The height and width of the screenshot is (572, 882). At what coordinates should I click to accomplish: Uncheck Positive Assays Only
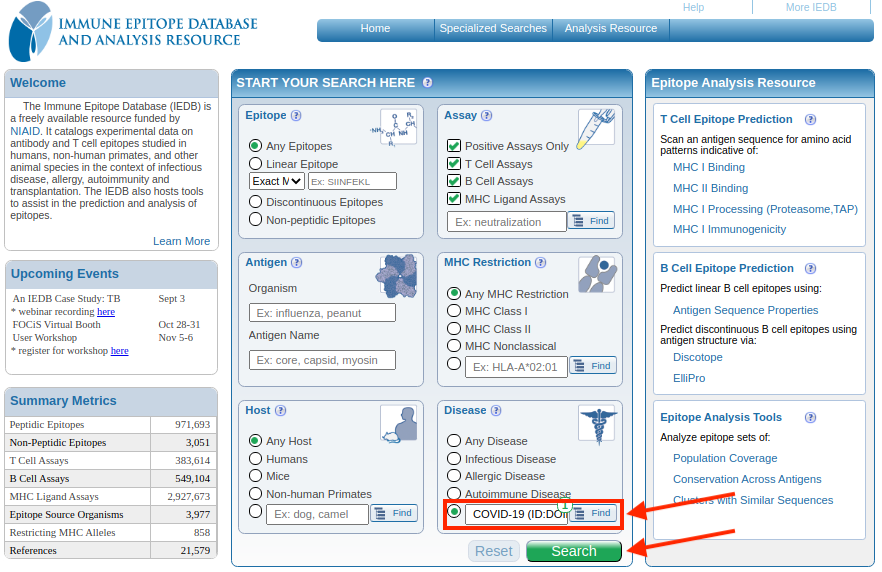454,146
